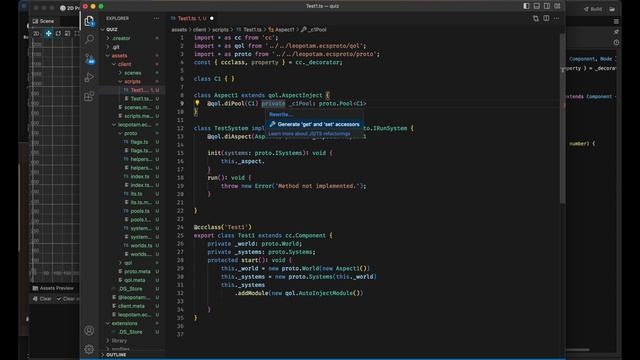This screenshot has height=360, width=640.
Task: Open changes compare icon in editor toolbar
Action: click(x=536, y=18)
